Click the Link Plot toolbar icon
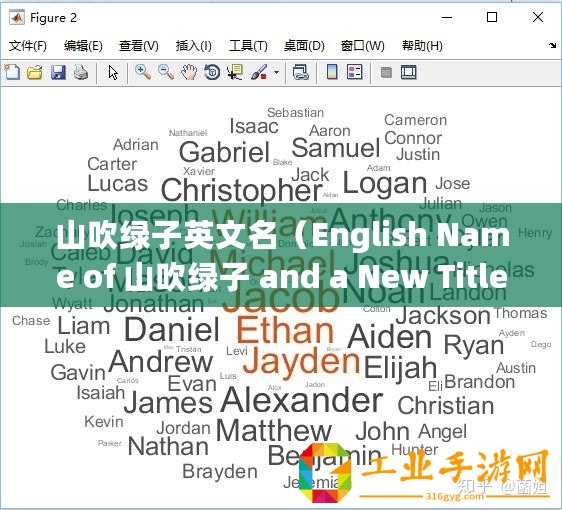562x510 pixels. (301, 72)
